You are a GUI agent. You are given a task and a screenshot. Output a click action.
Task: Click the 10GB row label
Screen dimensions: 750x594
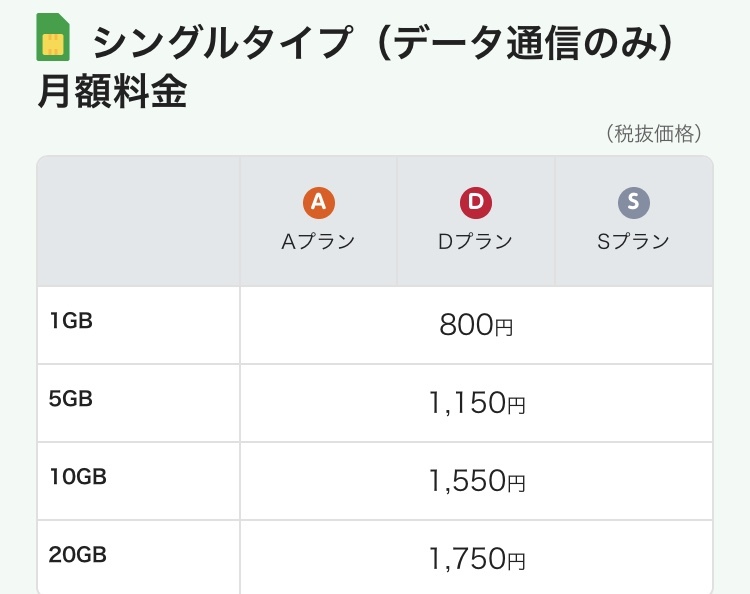[77, 476]
